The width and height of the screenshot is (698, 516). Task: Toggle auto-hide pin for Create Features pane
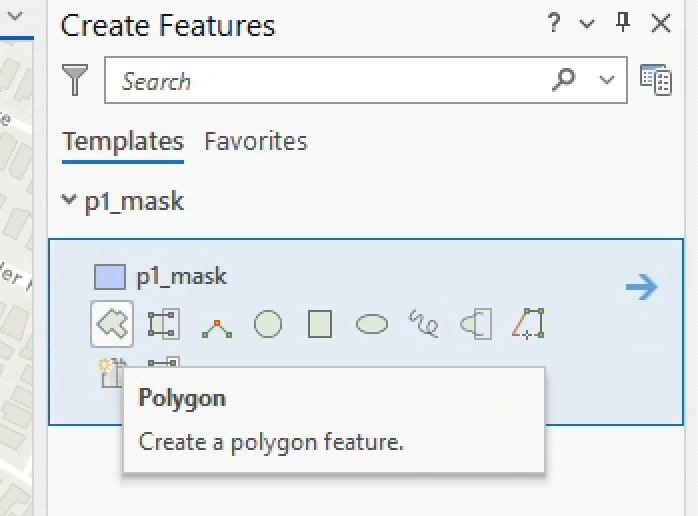tap(624, 24)
